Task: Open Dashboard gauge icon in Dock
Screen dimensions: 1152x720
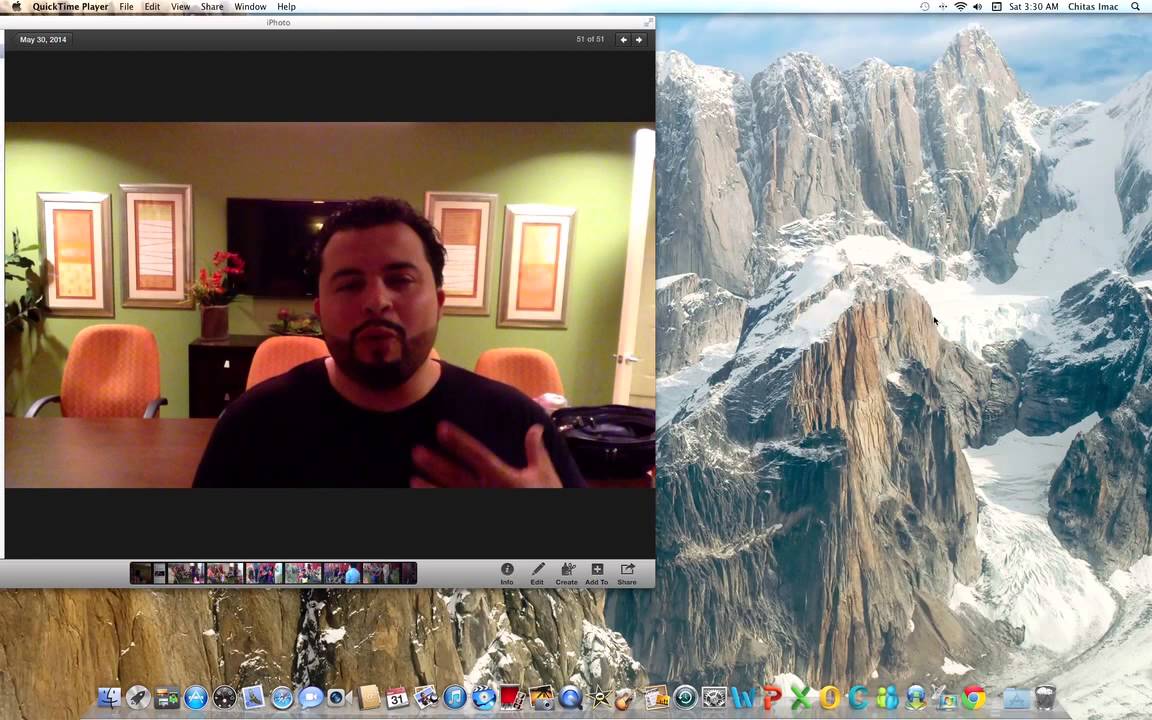Action: point(224,696)
